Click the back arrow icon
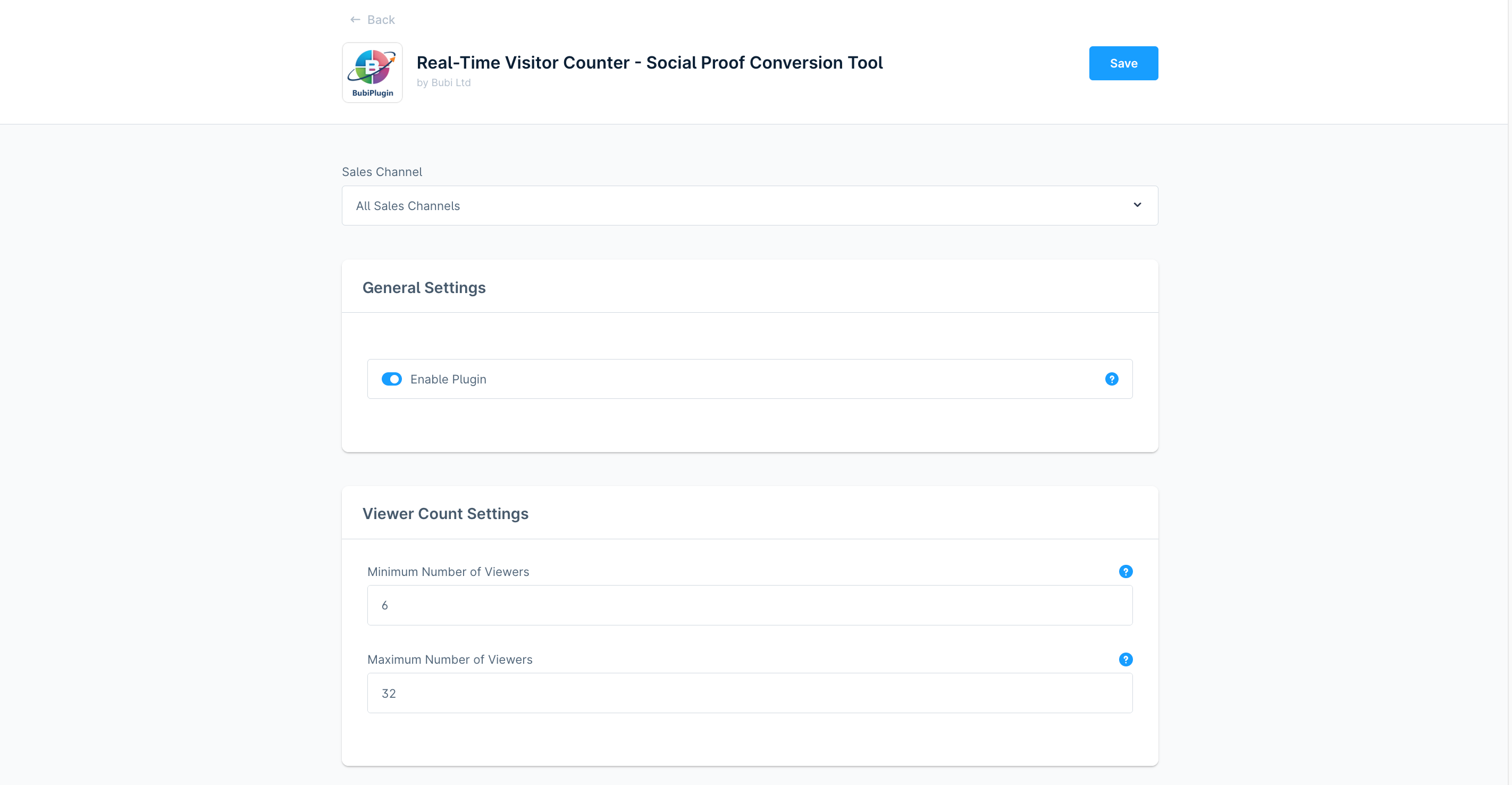This screenshot has height=785, width=1512. point(355,20)
